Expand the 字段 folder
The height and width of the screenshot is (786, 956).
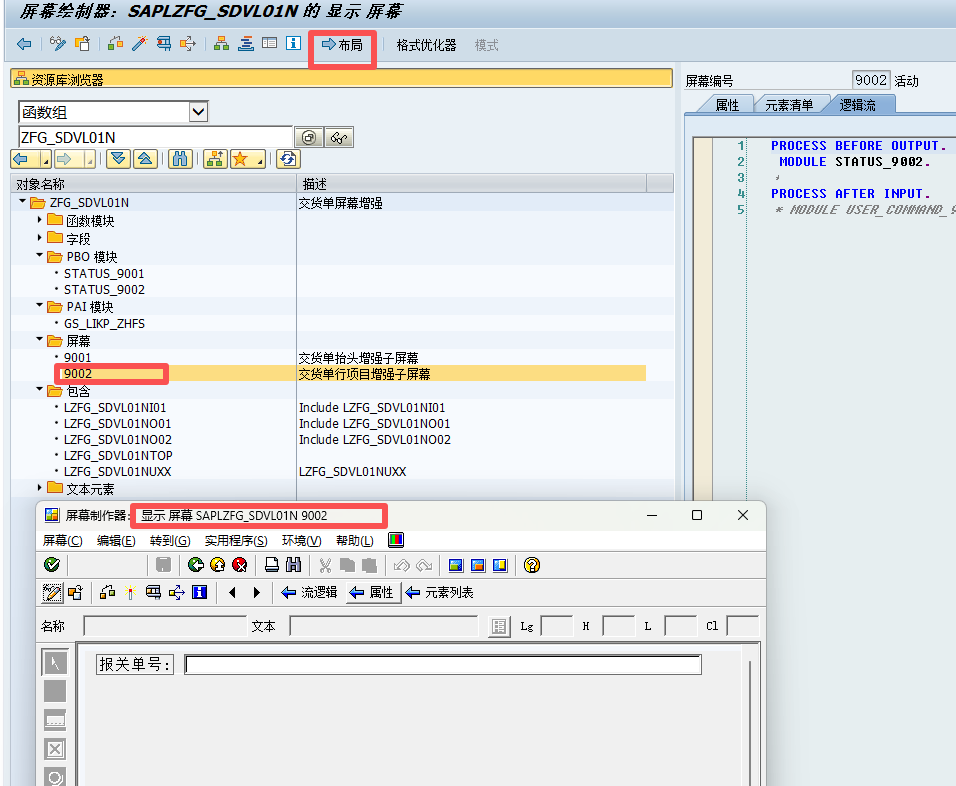tap(39, 237)
